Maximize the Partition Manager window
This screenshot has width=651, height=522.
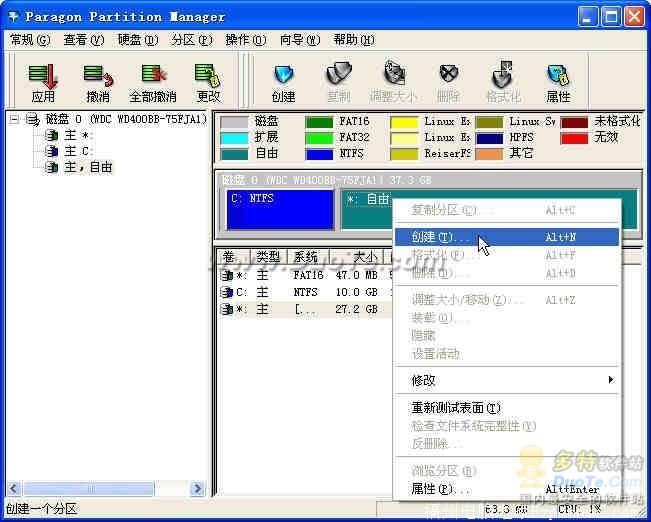(x=611, y=17)
